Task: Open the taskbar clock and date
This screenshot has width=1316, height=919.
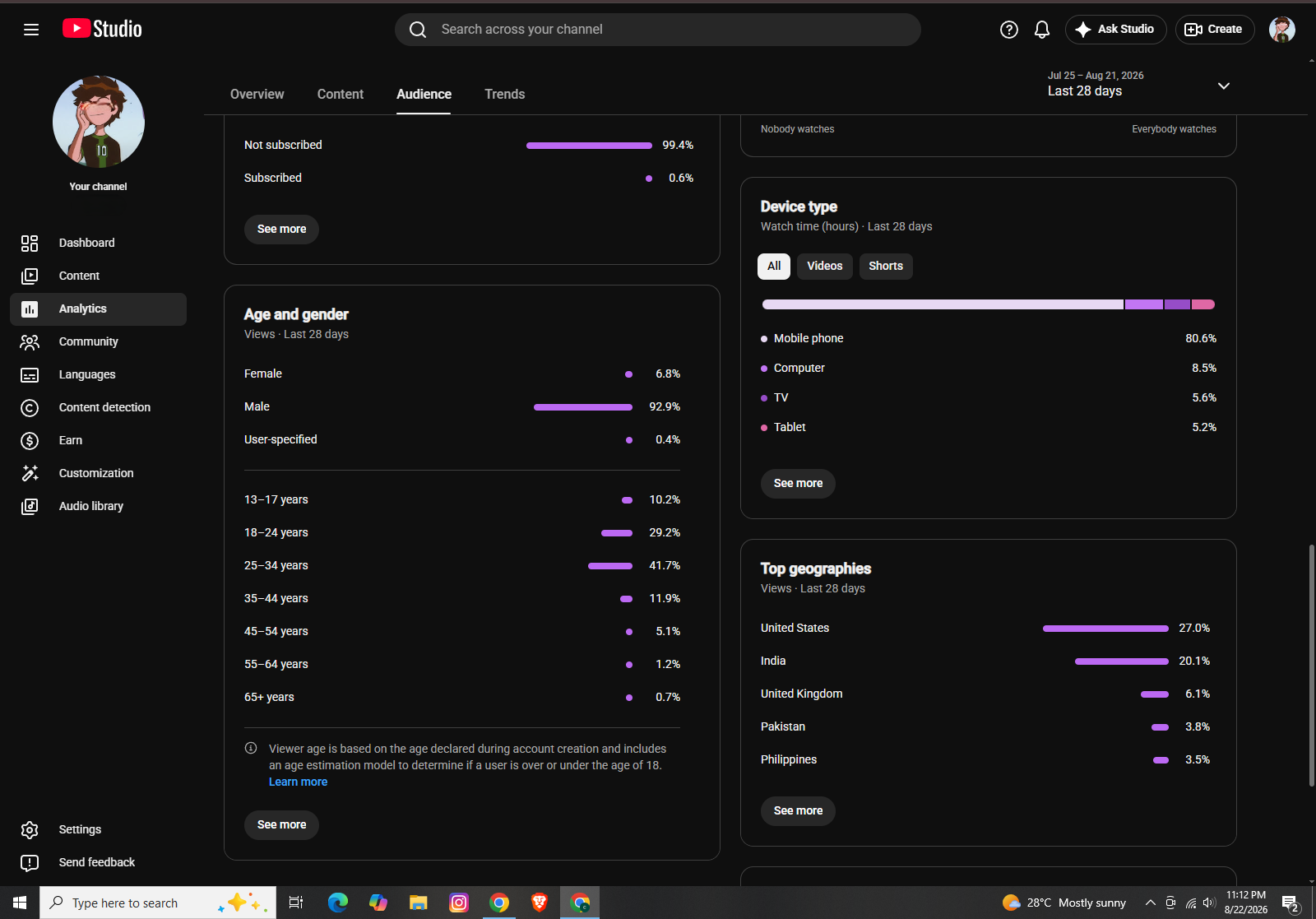Action: point(1246,903)
